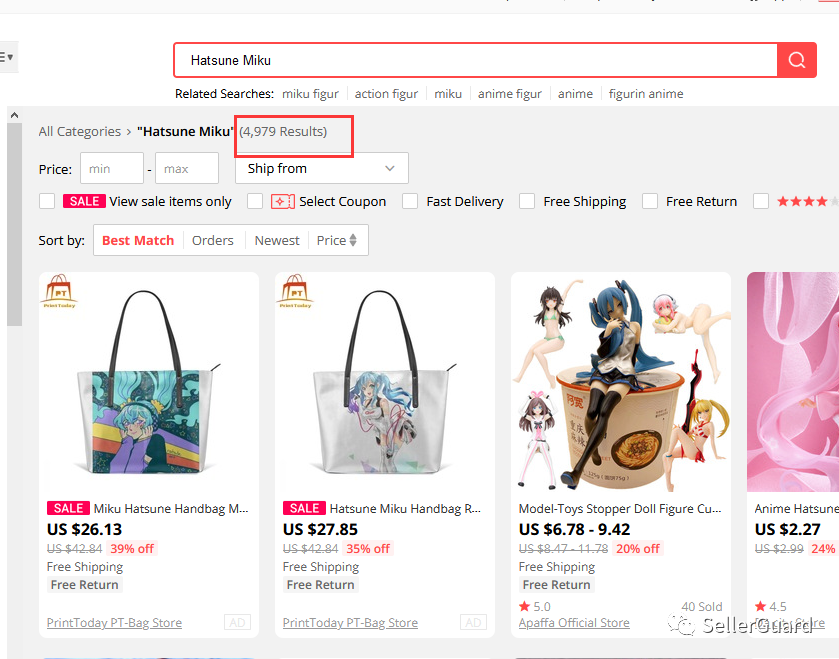The width and height of the screenshot is (839, 659).
Task: Open the white Miku handbag image
Action: tap(385, 382)
